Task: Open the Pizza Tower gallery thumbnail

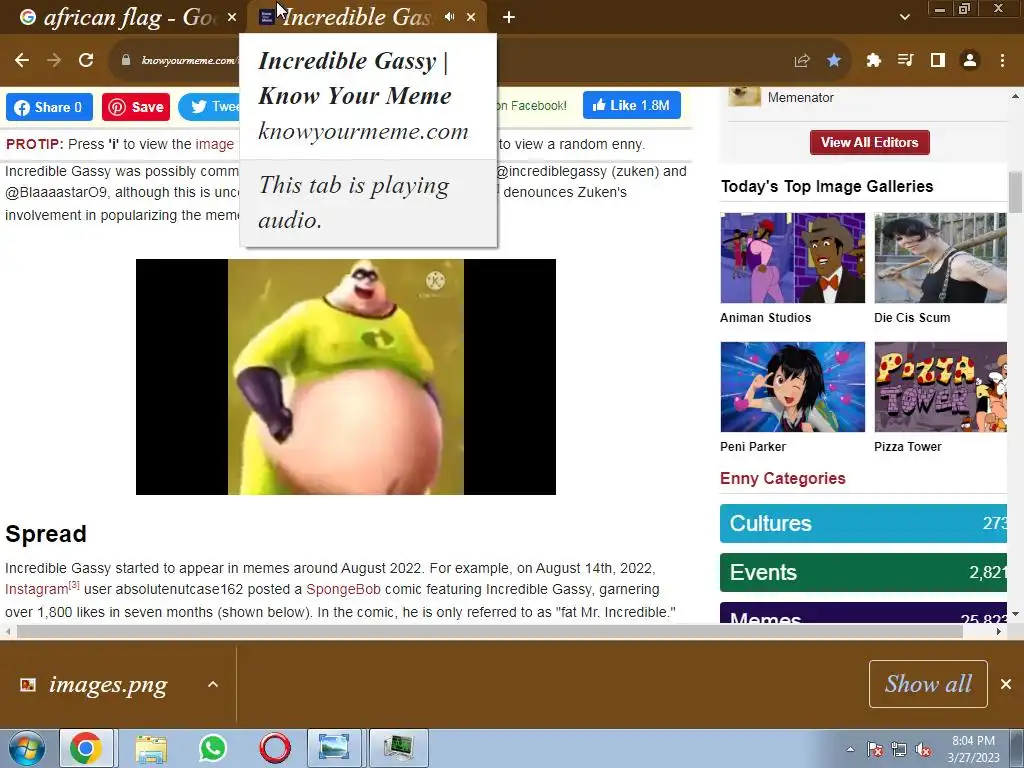Action: pos(940,387)
